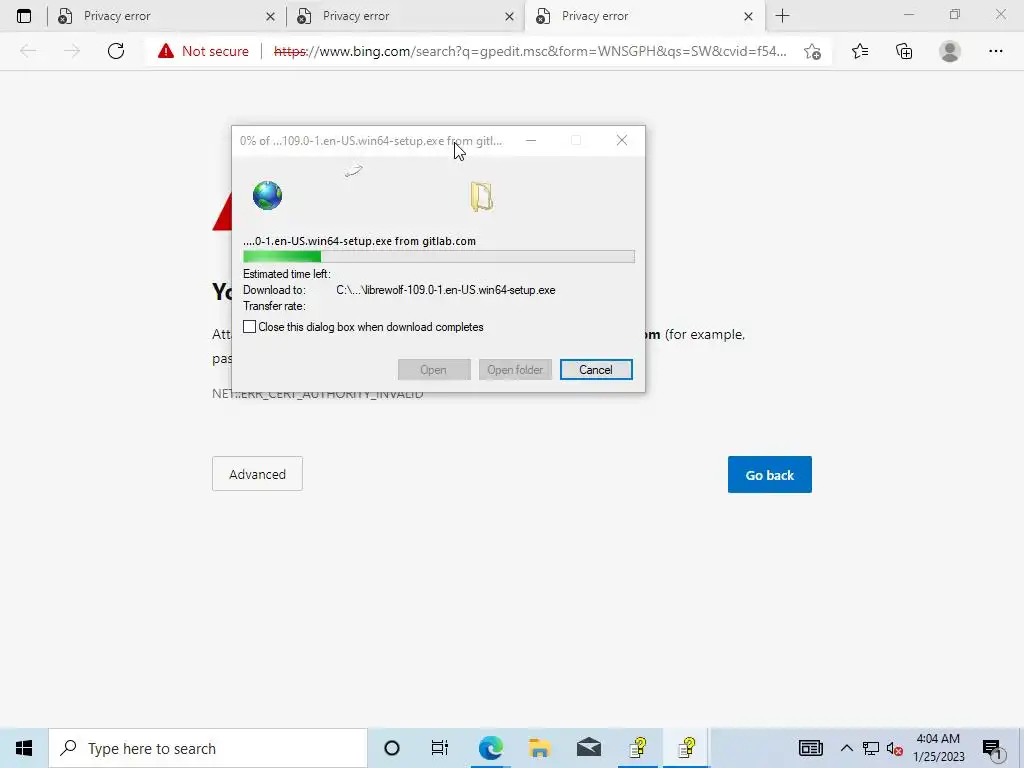Click the Go back button
Viewport: 1024px width, 768px height.
[769, 475]
